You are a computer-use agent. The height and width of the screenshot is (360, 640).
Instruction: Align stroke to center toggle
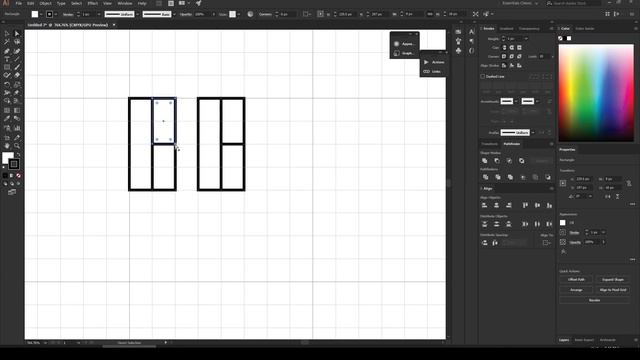pos(504,65)
